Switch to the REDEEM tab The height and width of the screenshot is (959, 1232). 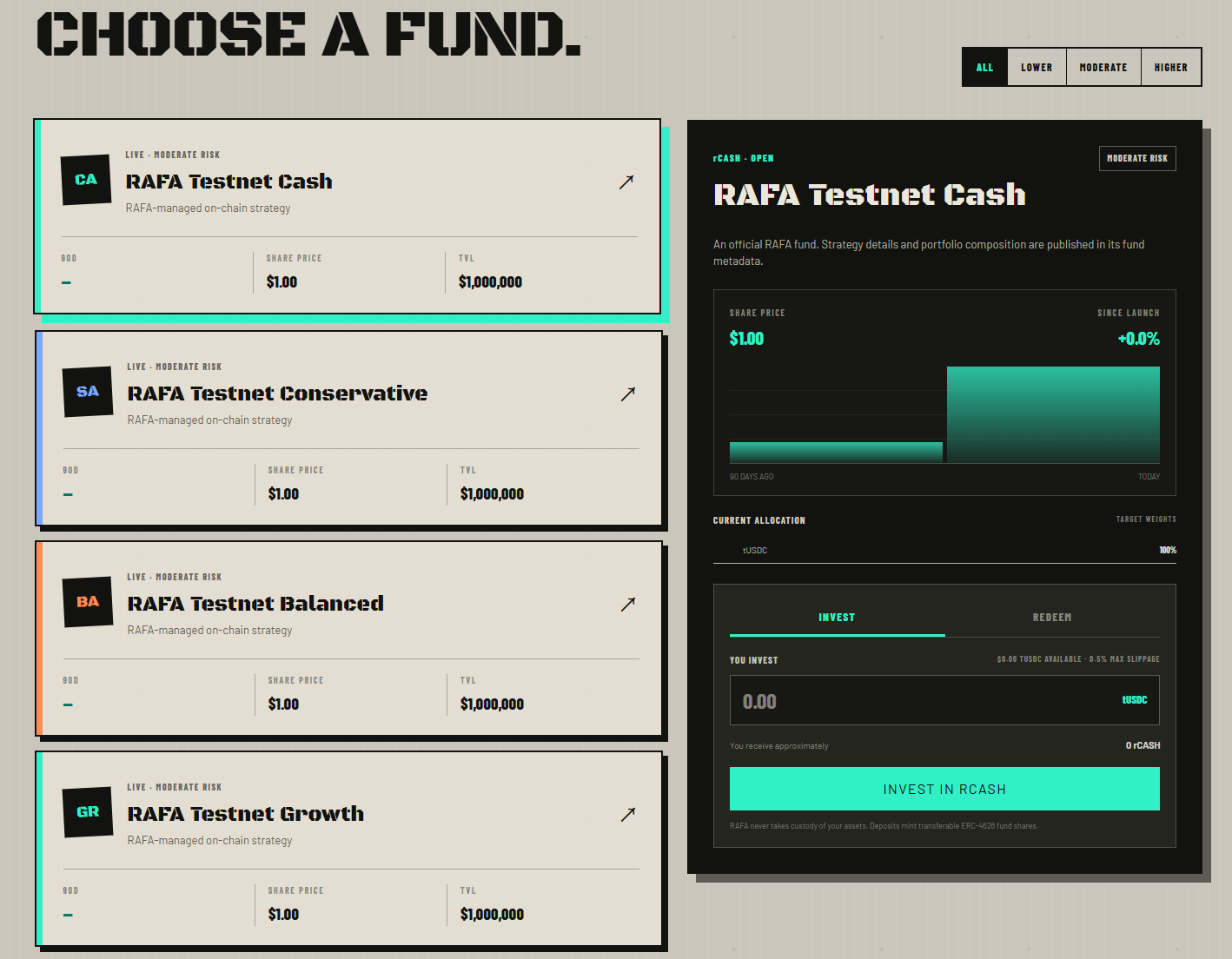click(1052, 618)
